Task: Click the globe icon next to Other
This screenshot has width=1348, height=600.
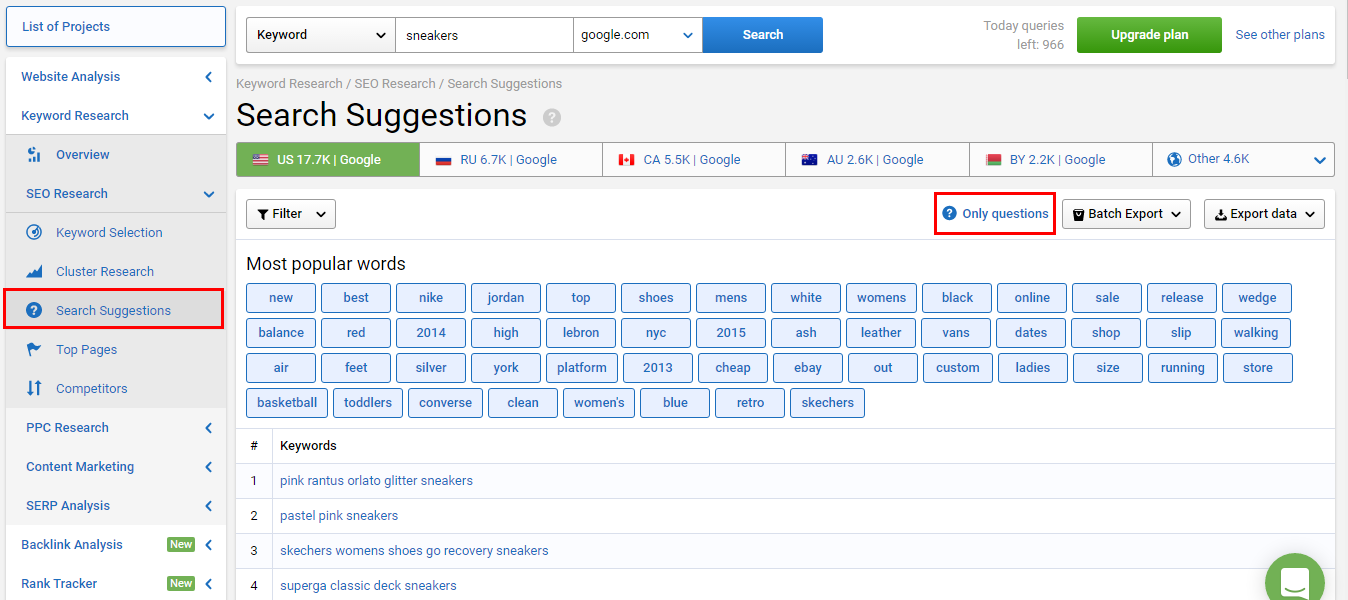Action: coord(1174,159)
